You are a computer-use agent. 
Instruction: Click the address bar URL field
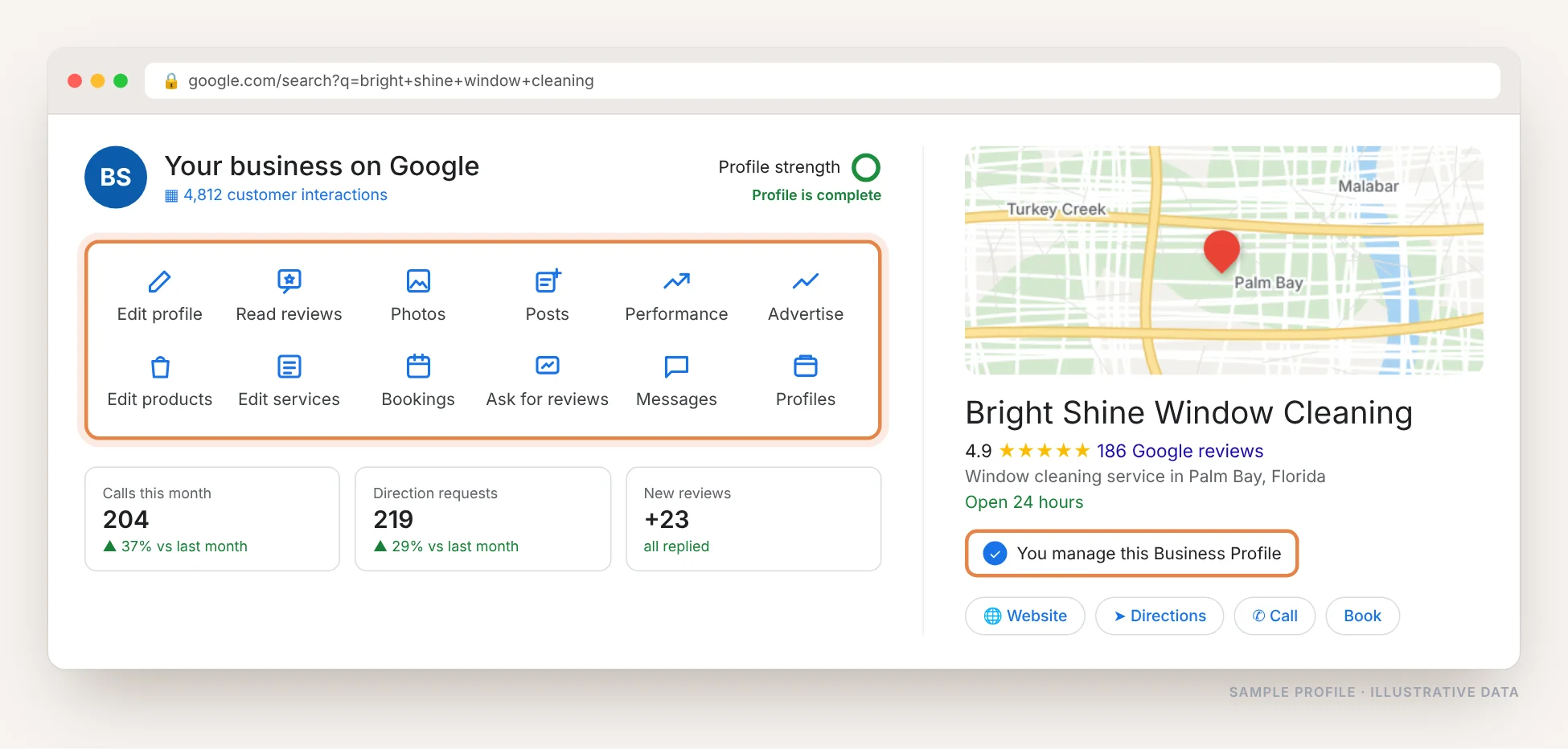(822, 80)
